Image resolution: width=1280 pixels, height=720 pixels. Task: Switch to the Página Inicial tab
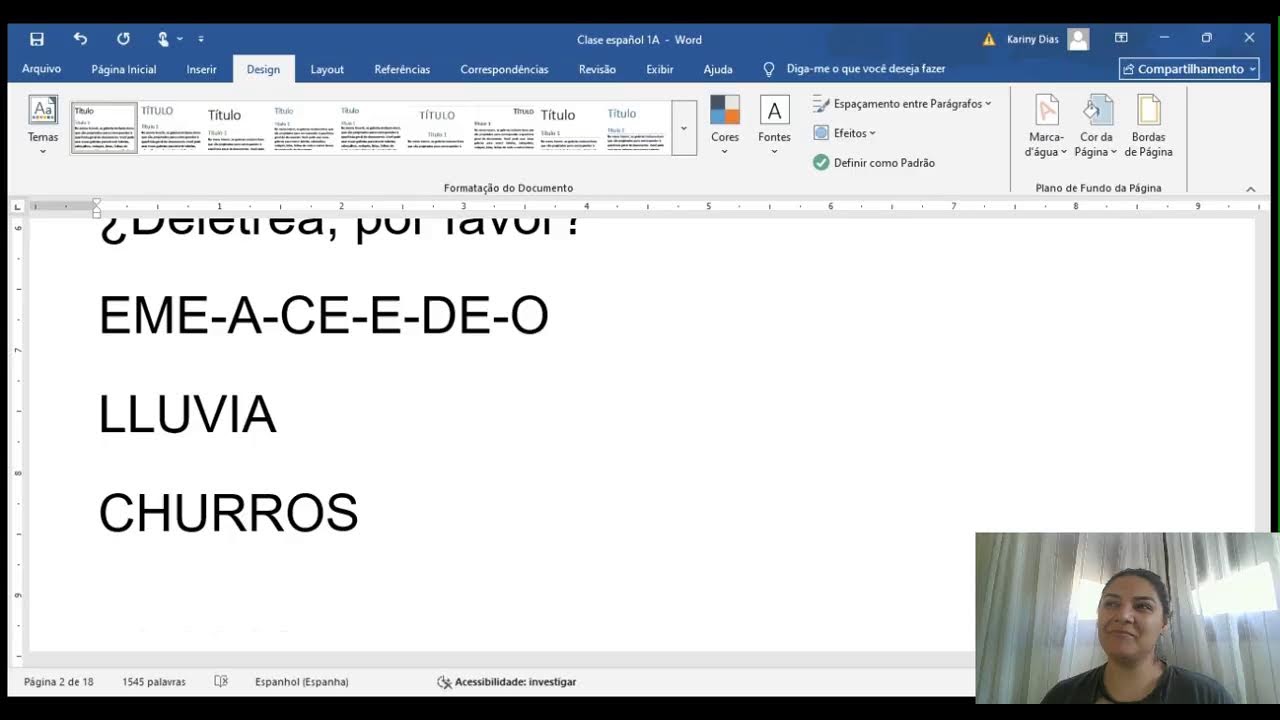tap(124, 69)
